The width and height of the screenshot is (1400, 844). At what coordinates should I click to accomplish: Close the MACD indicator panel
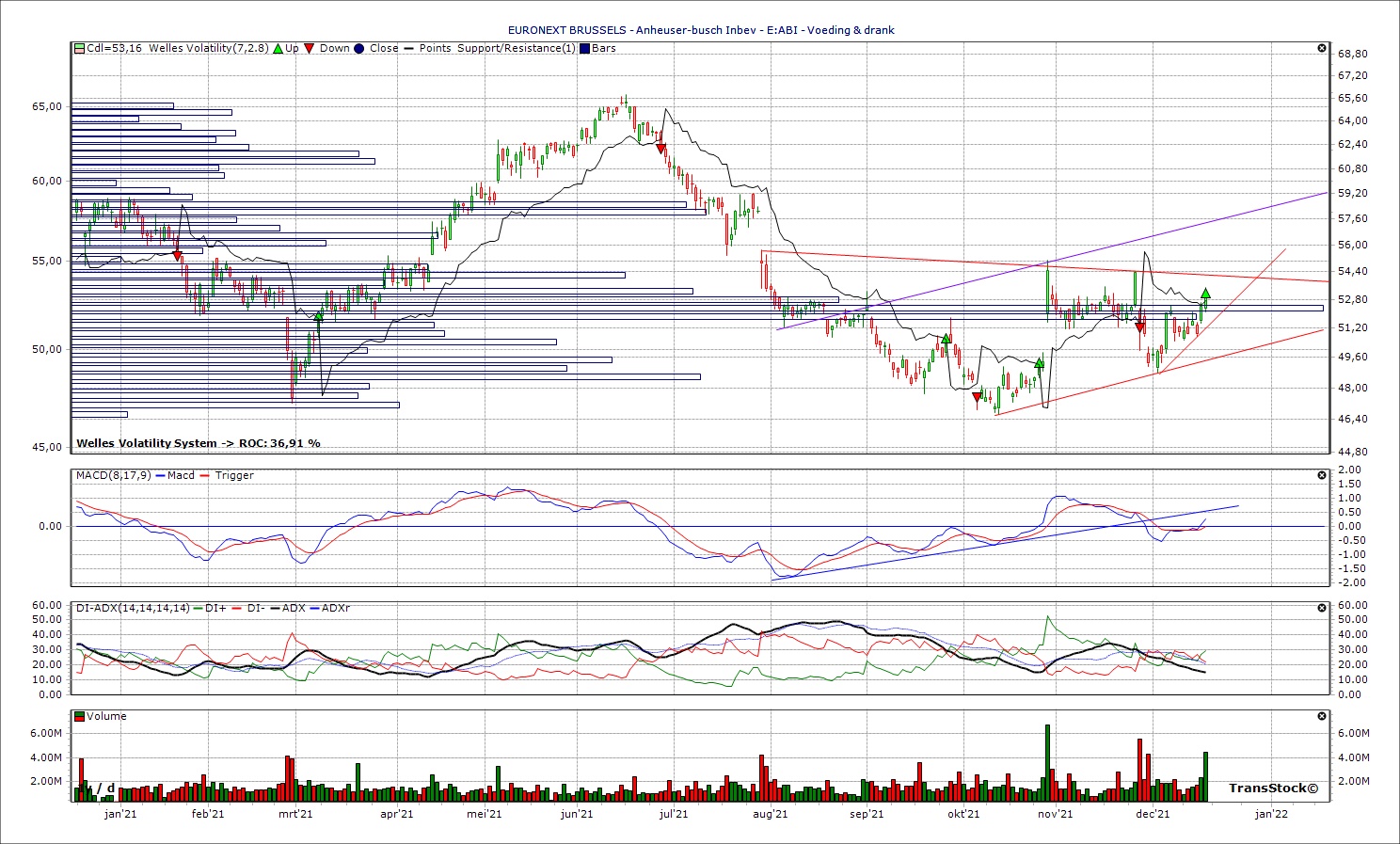(1322, 475)
